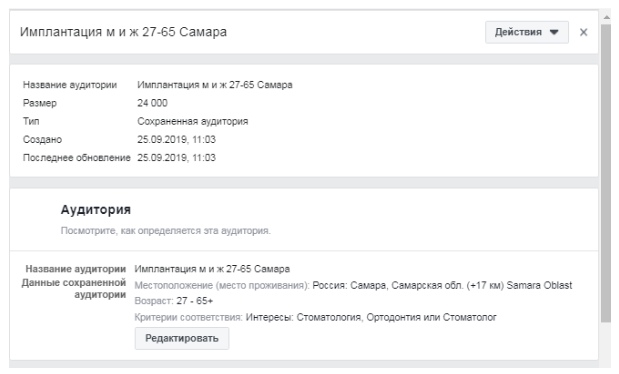Select the type value Сохраненная аудитория

193,121
